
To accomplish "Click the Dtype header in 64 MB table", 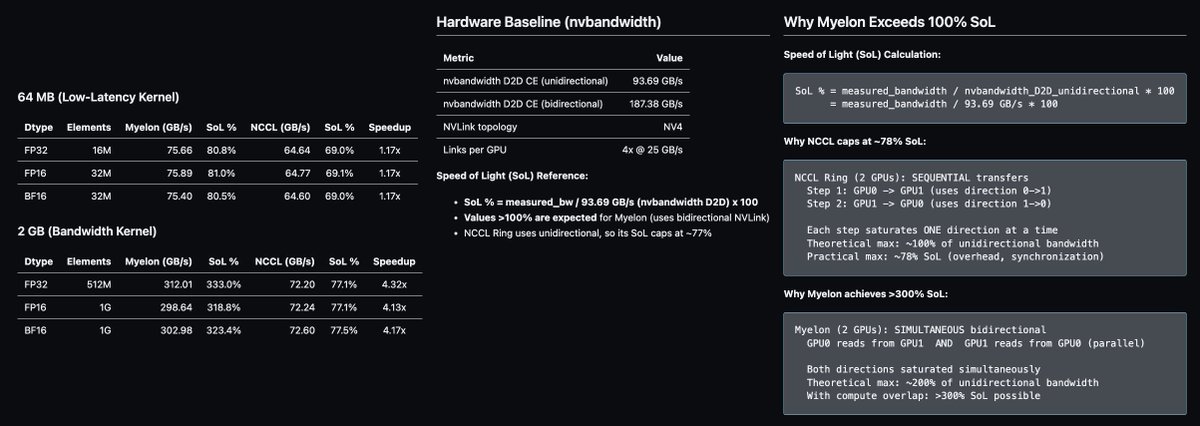I will (x=38, y=127).
